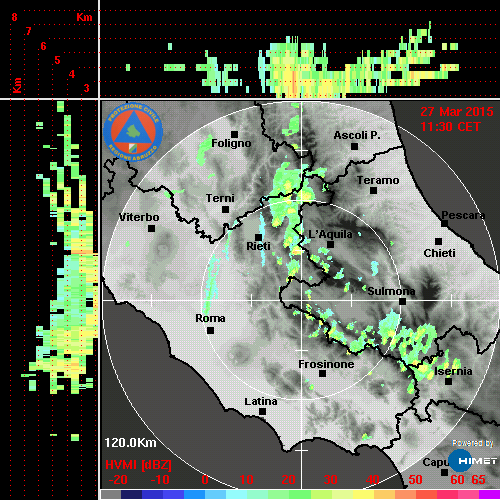Click the 4 km height axis label

click(x=72, y=74)
